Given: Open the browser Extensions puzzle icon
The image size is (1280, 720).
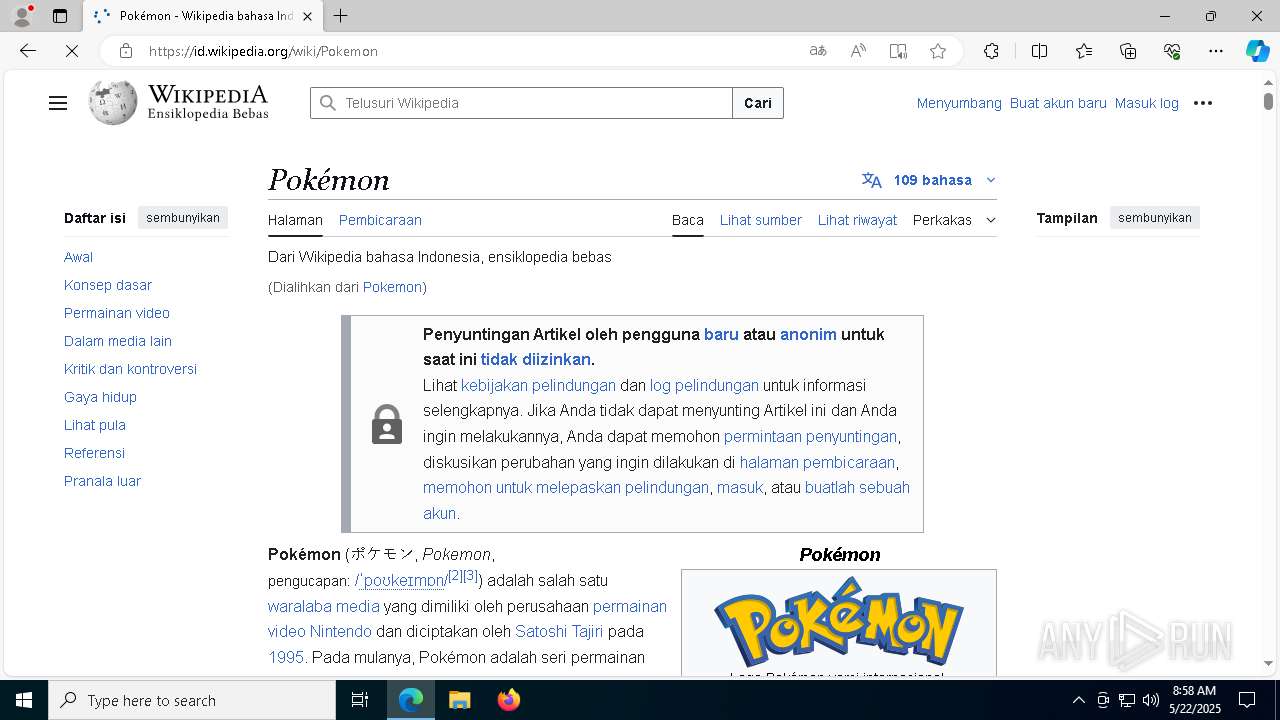Looking at the screenshot, I should (x=991, y=51).
